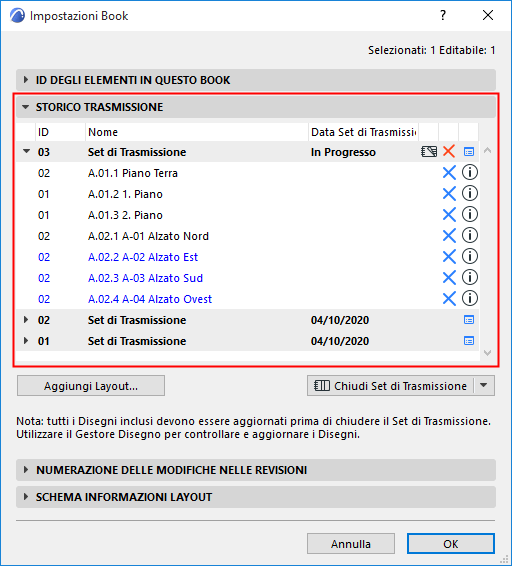Viewport: 512px width, 566px height.
Task: Collapse STORICO TRASMISSIONE panel
Action: click(x=256, y=107)
